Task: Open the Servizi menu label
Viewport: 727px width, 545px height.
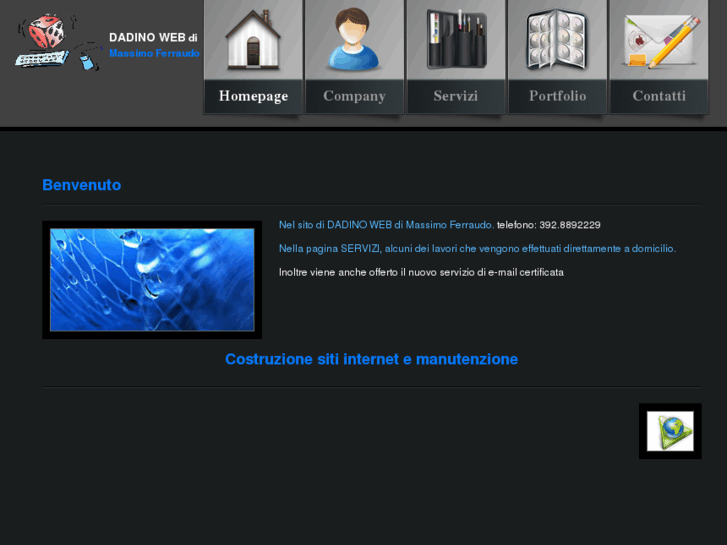Action: click(456, 96)
